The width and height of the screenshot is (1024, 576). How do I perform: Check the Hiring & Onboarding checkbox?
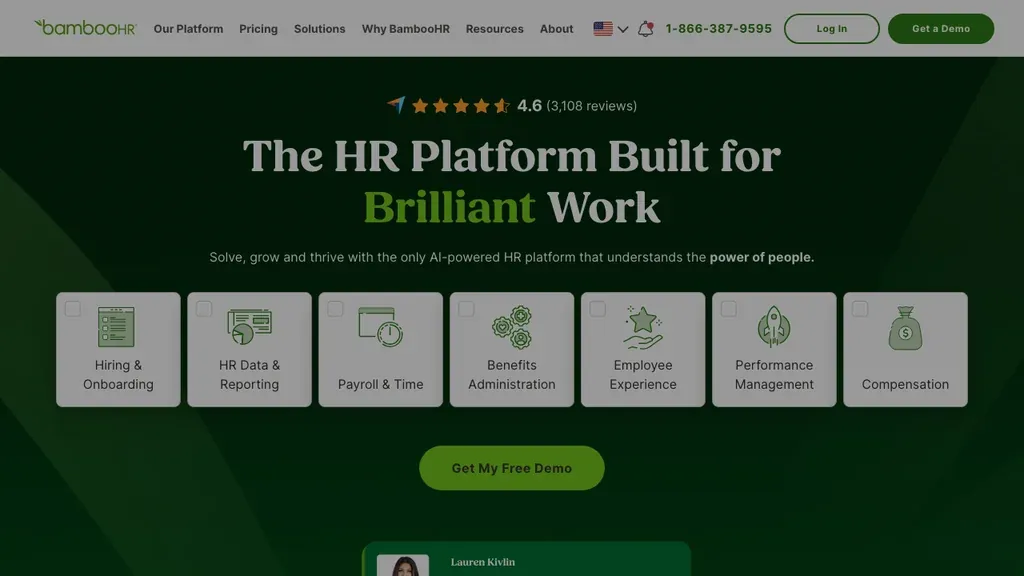pos(73,309)
